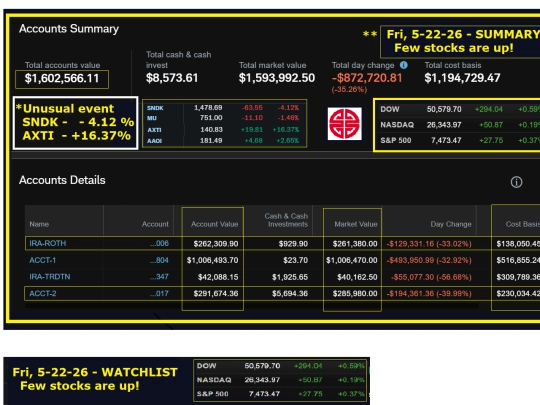Click total day change -$872,720.81
This screenshot has height=405, width=540.
pos(367,78)
